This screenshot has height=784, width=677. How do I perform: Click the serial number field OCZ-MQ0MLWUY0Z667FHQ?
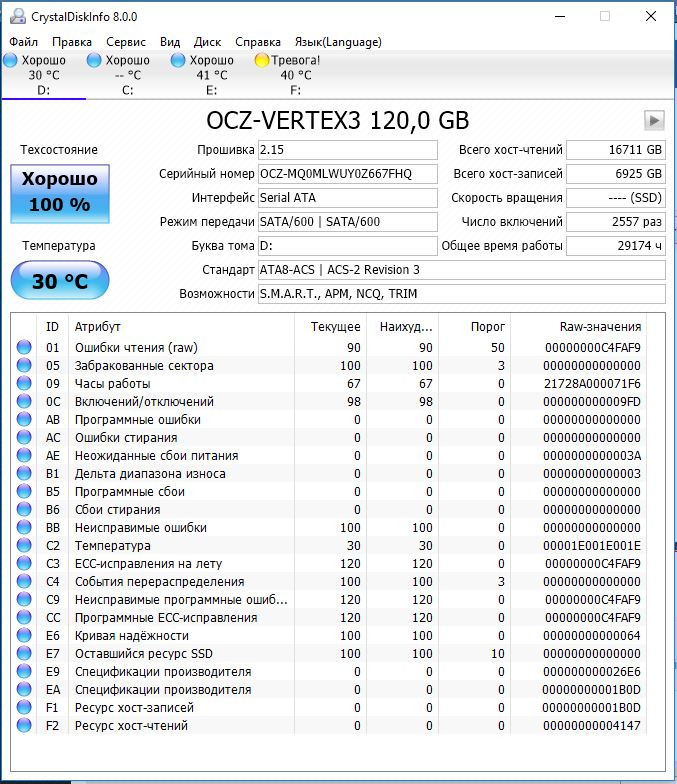click(x=348, y=174)
